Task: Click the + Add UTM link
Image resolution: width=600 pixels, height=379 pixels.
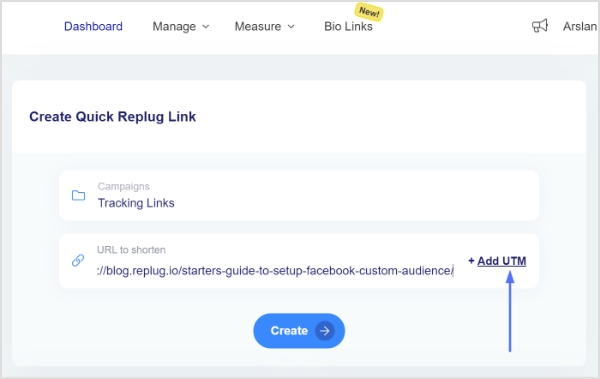Action: click(x=497, y=261)
